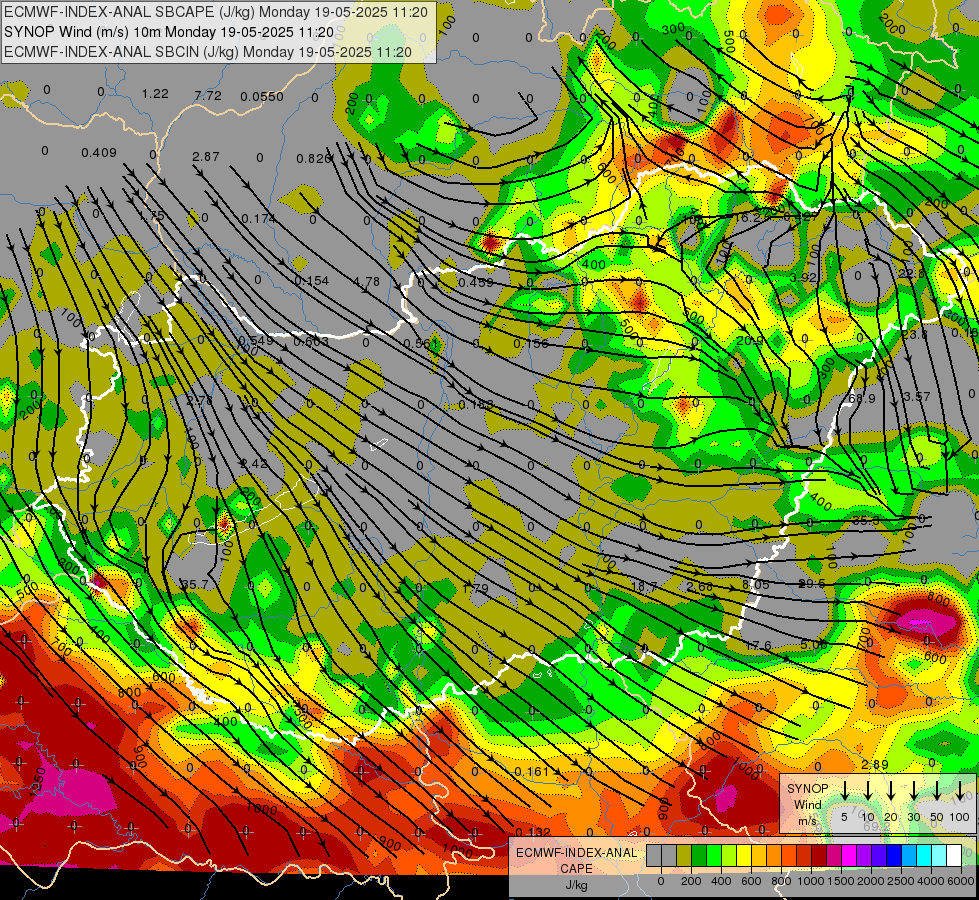Click the 18.7 value on the map
The image size is (979, 900).
coord(644,586)
